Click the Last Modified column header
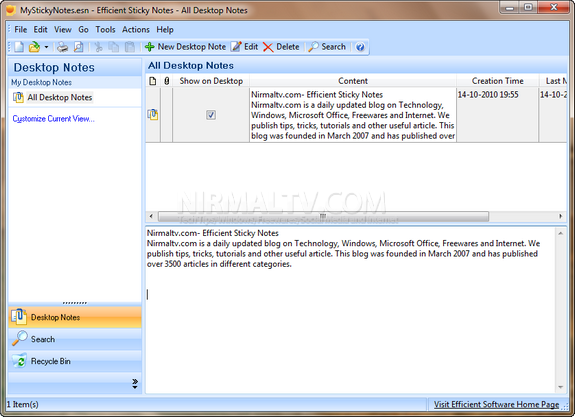The width and height of the screenshot is (575, 417). pos(553,81)
